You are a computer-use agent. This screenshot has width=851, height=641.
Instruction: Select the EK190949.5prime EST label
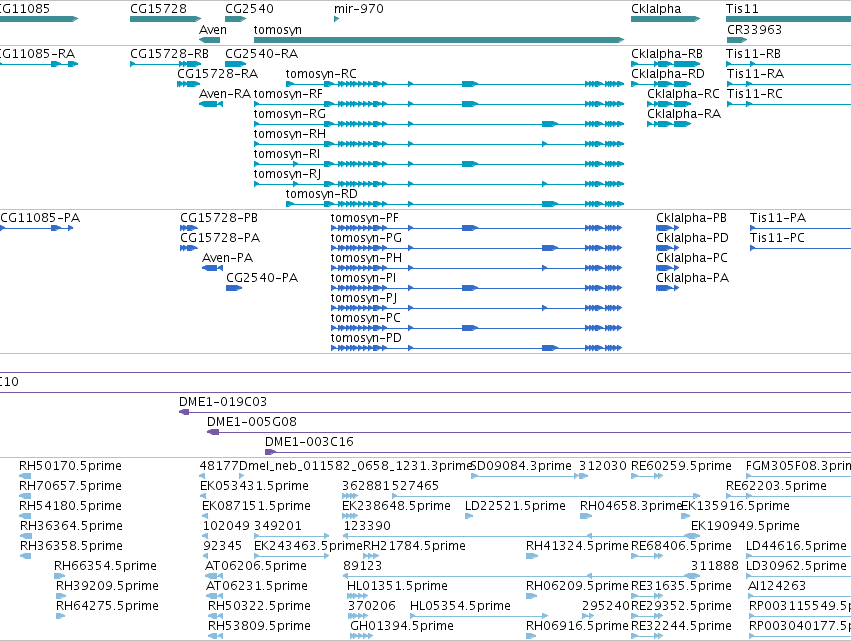click(x=745, y=526)
